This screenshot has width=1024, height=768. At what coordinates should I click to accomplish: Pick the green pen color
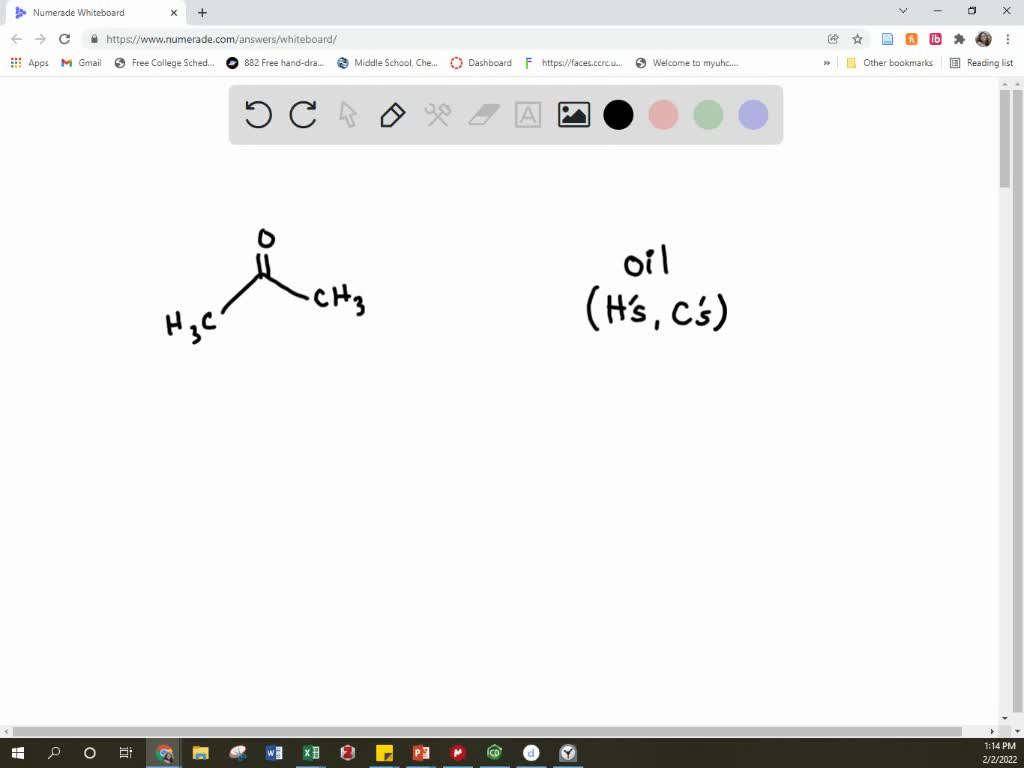point(708,115)
